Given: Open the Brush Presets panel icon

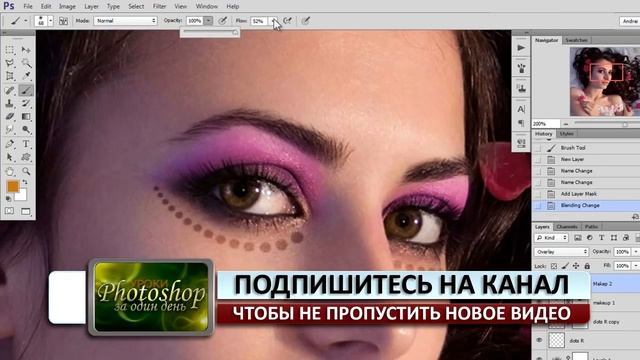Looking at the screenshot, I should click(x=521, y=68).
